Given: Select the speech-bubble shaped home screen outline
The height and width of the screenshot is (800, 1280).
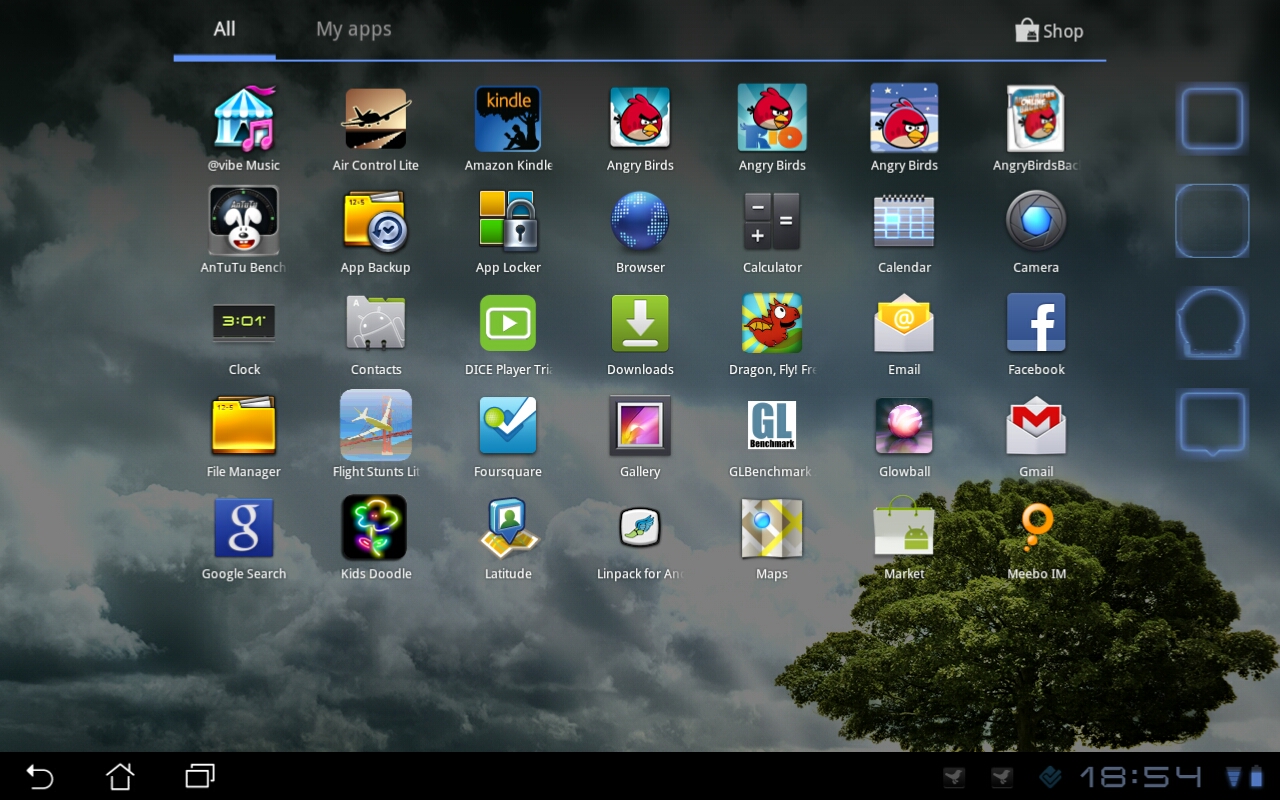Looking at the screenshot, I should 1212,423.
